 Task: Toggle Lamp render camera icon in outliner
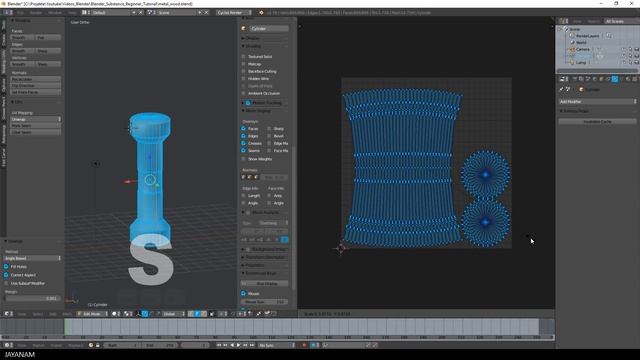pos(636,62)
